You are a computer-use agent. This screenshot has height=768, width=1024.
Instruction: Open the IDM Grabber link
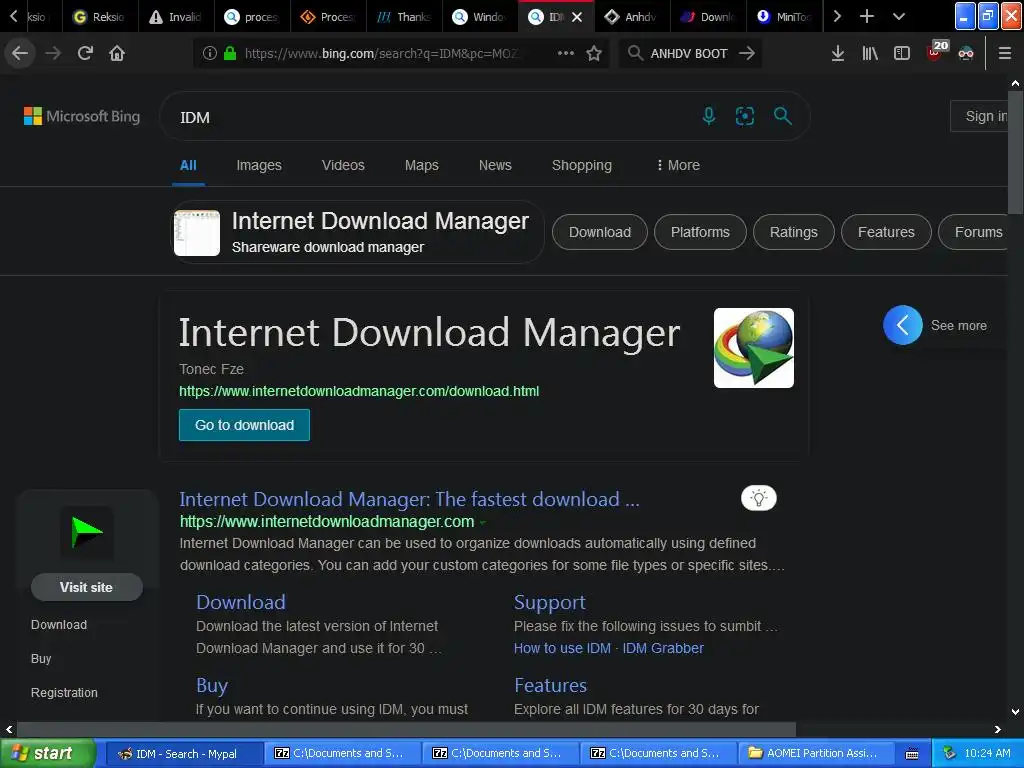click(663, 648)
